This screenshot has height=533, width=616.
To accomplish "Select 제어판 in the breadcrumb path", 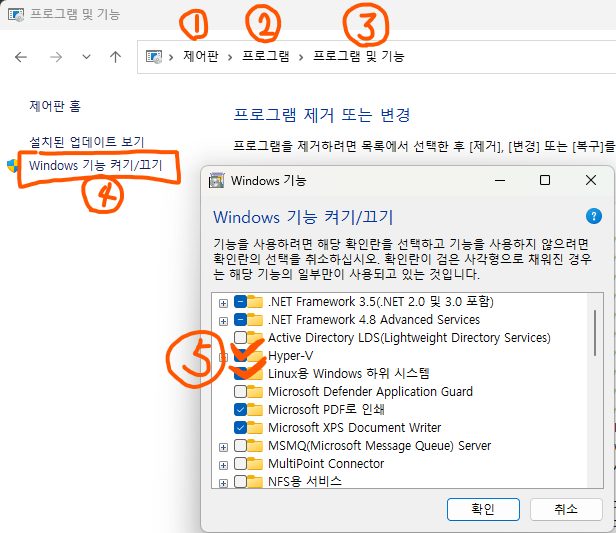I will tap(201, 57).
